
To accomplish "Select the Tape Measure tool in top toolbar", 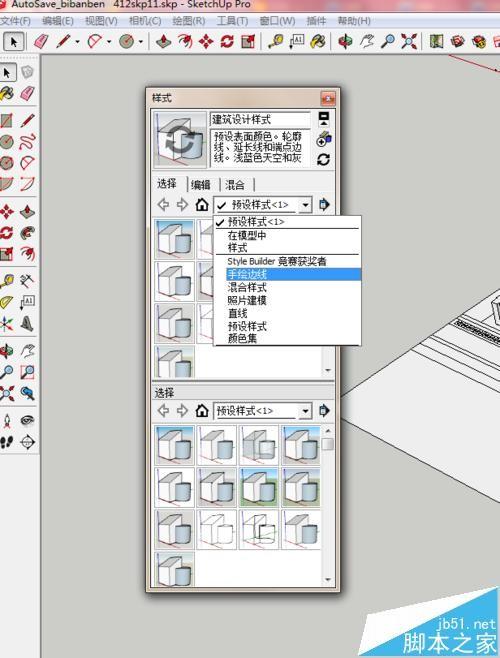I will pos(276,42).
